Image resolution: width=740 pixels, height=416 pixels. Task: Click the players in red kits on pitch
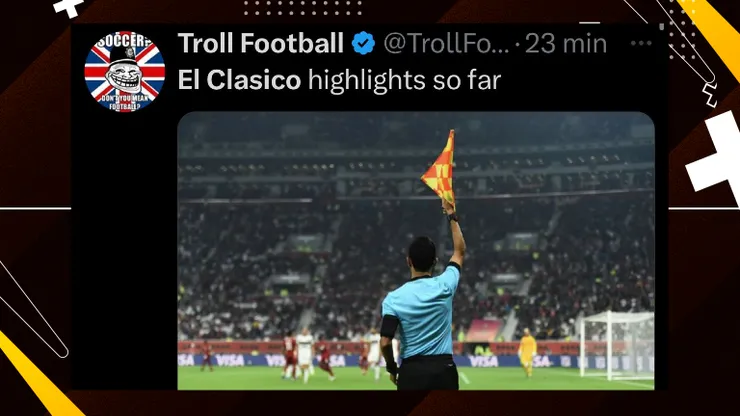coord(307,355)
